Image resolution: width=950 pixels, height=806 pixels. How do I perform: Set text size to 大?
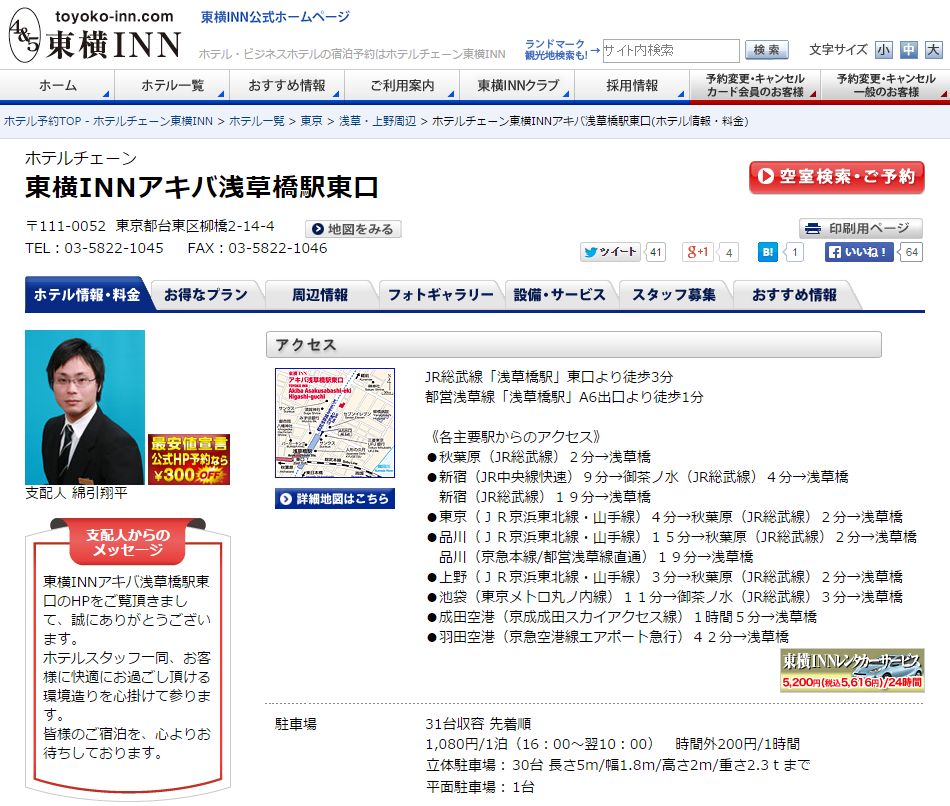point(933,50)
